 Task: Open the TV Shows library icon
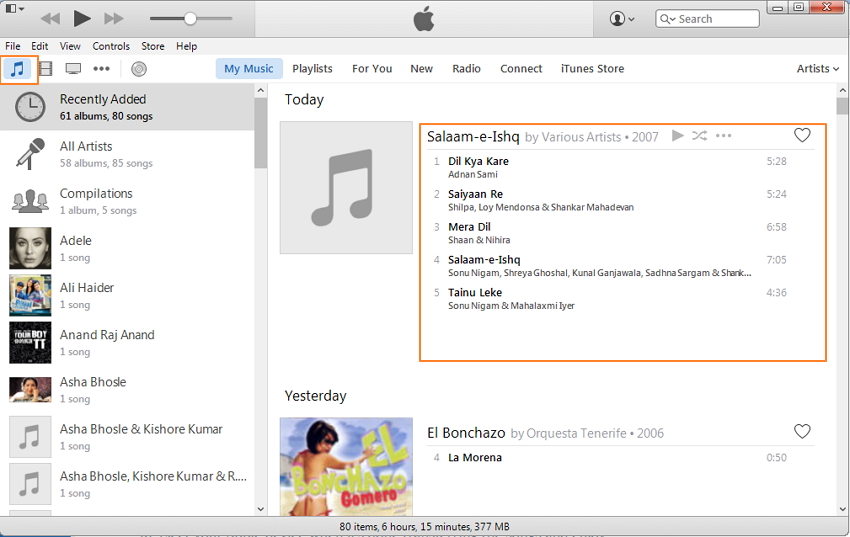click(73, 69)
